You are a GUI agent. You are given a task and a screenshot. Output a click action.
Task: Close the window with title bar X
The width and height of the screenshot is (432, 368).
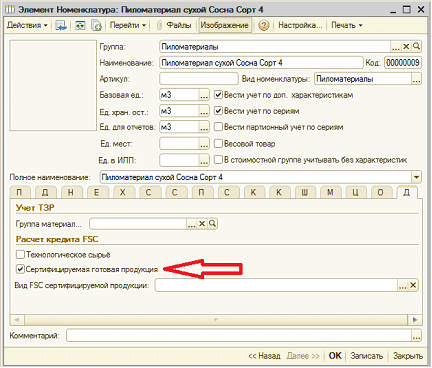pyautogui.click(x=421, y=9)
